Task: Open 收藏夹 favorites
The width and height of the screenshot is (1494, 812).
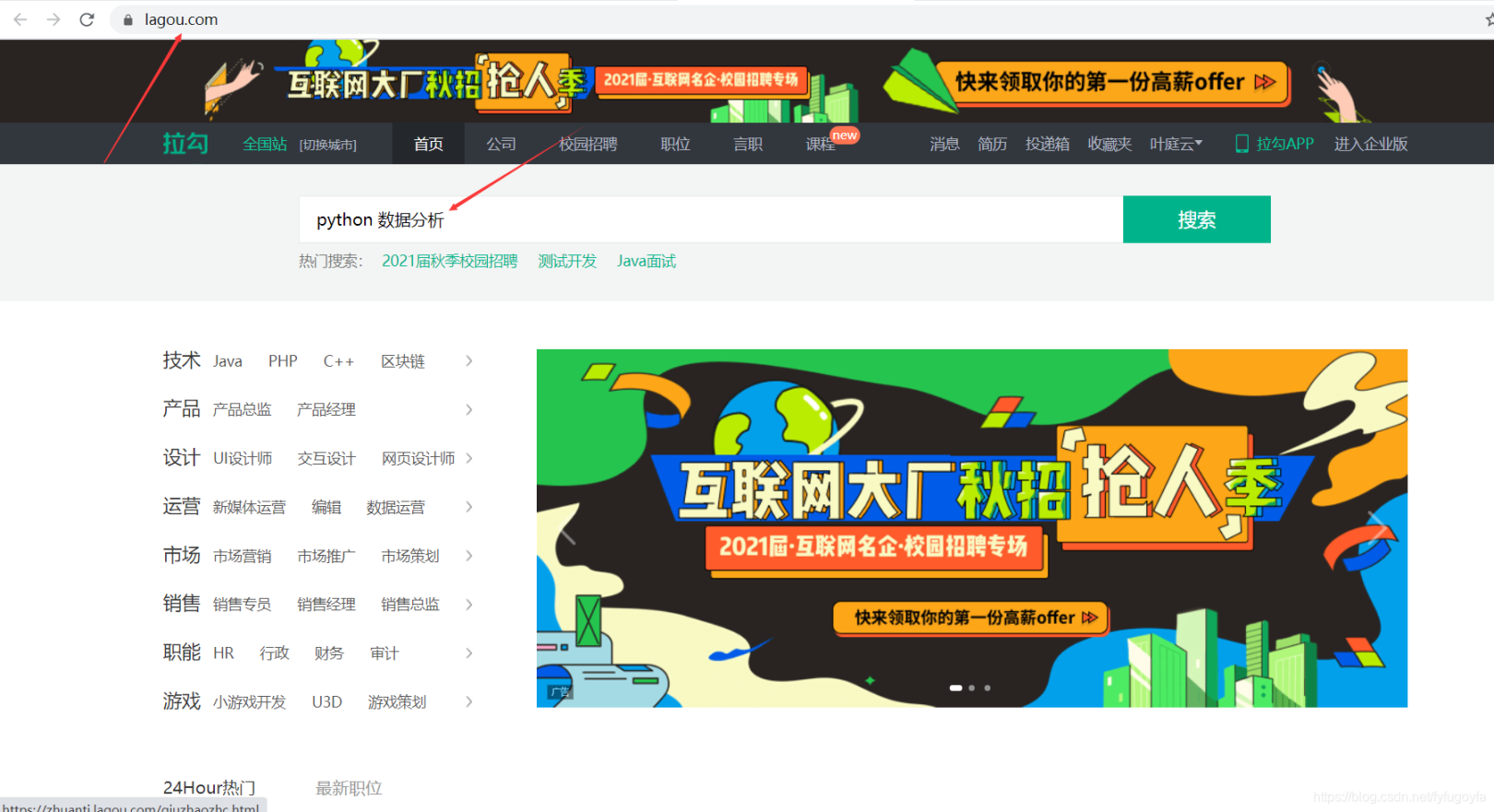Action: (1109, 144)
